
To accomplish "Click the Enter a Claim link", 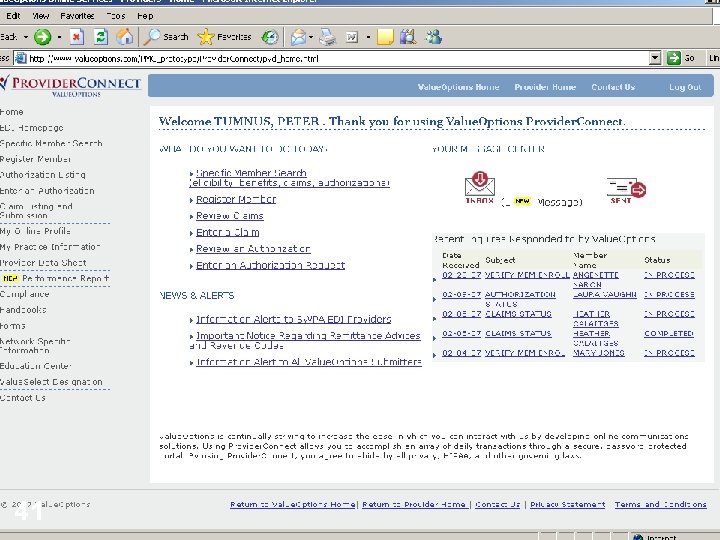I will 228,232.
